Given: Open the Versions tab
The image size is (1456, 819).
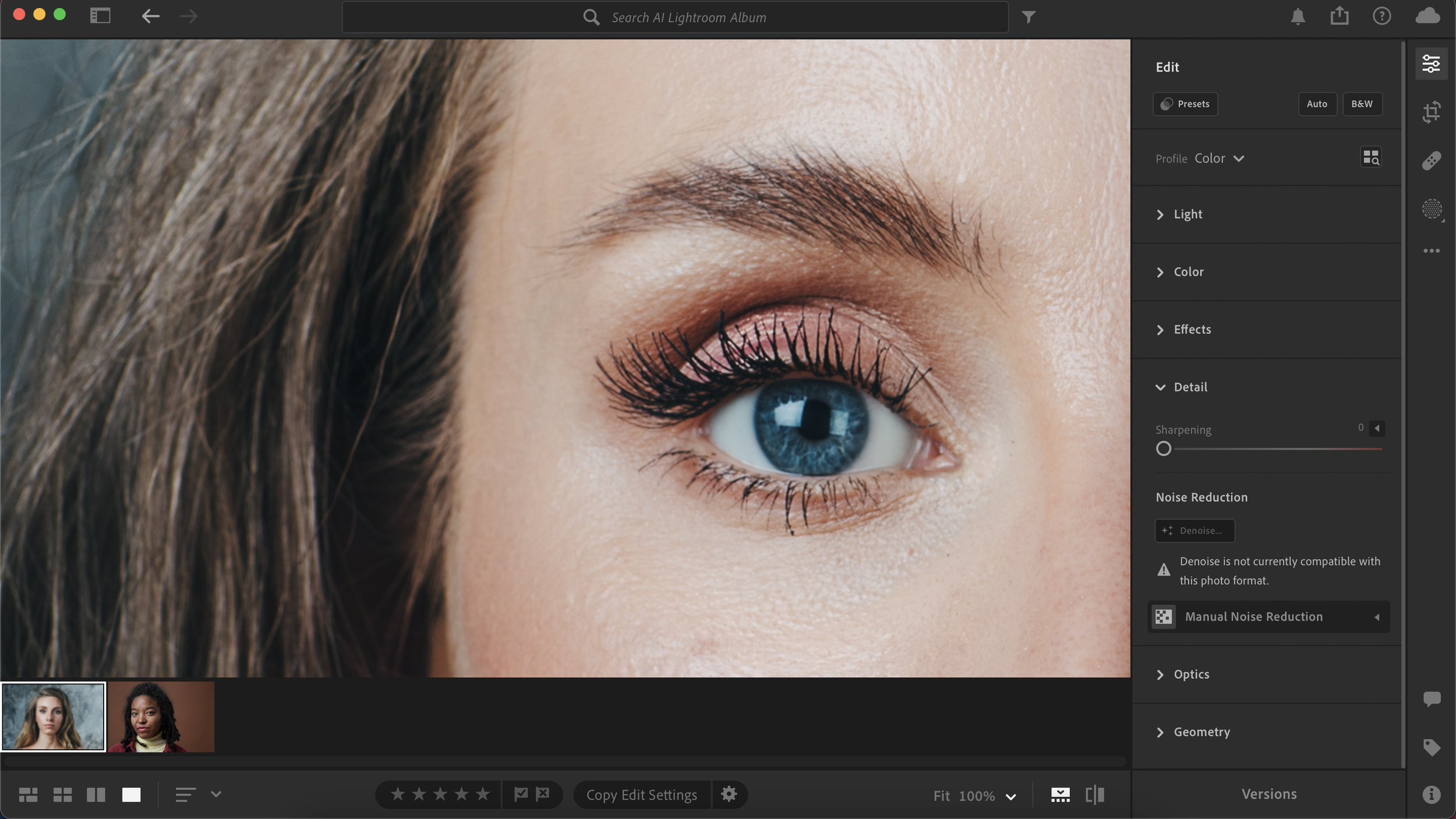Looking at the screenshot, I should pos(1269,795).
